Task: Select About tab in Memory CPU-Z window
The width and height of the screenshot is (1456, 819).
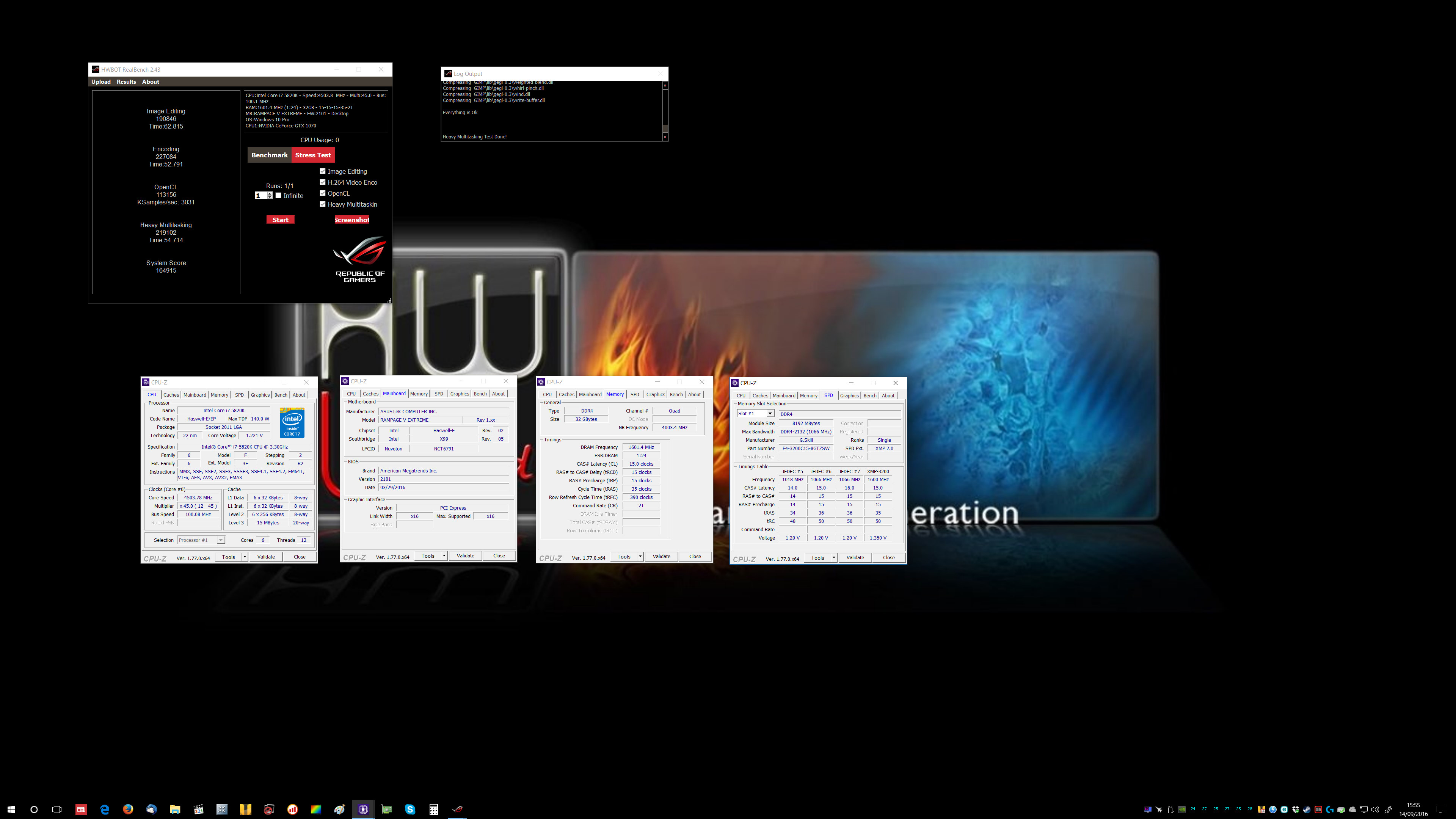Action: (x=694, y=394)
